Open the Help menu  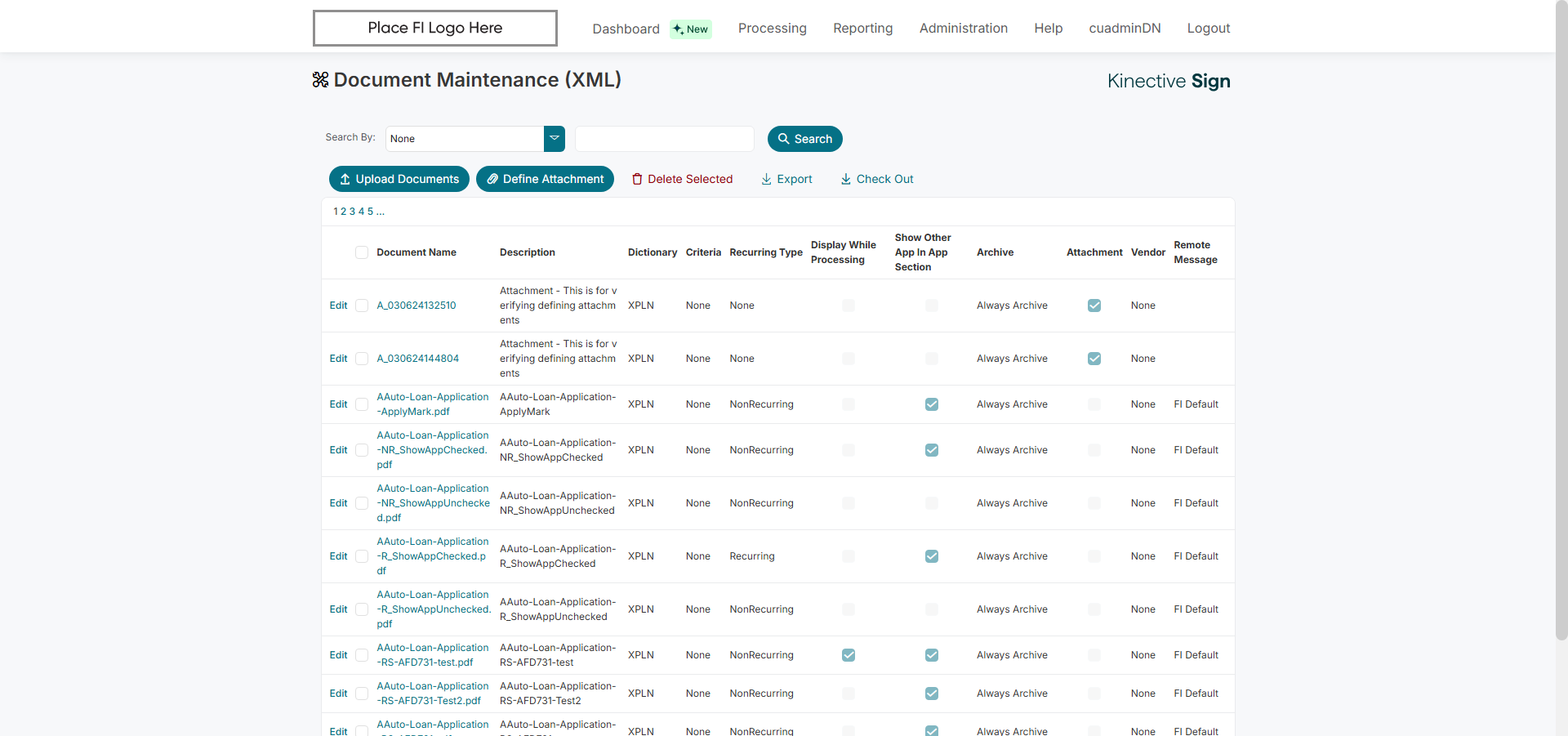(1048, 29)
